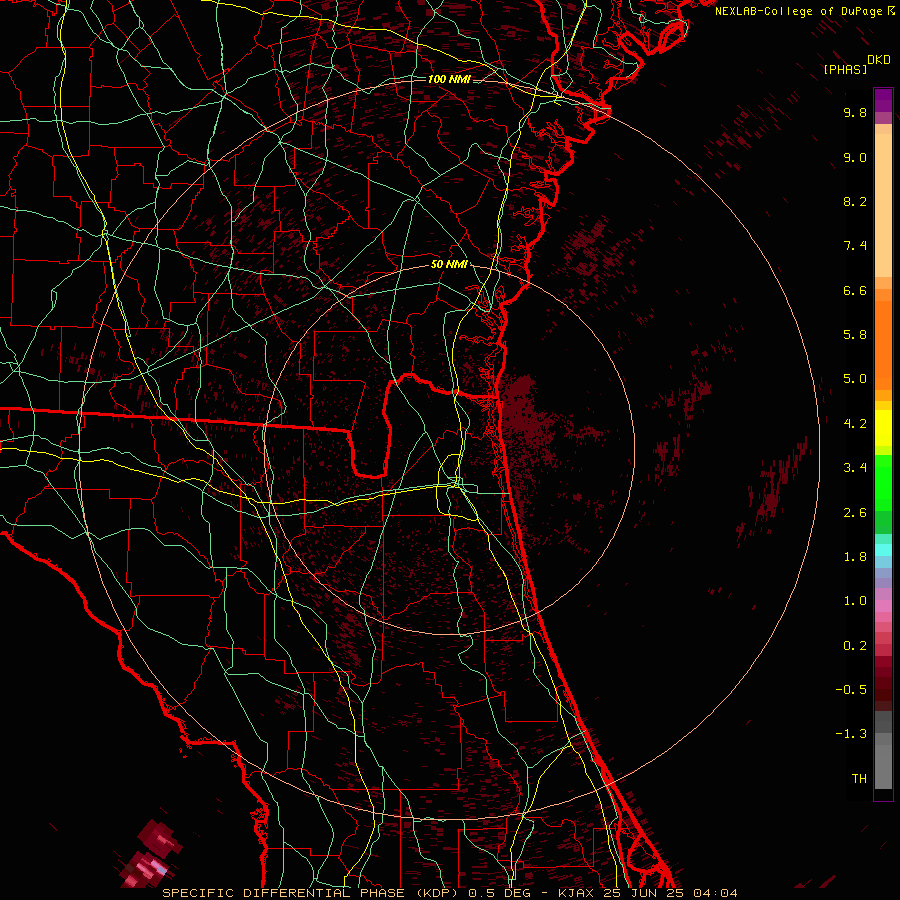Click the cyan color bar segment beside 1.8

coord(883,550)
